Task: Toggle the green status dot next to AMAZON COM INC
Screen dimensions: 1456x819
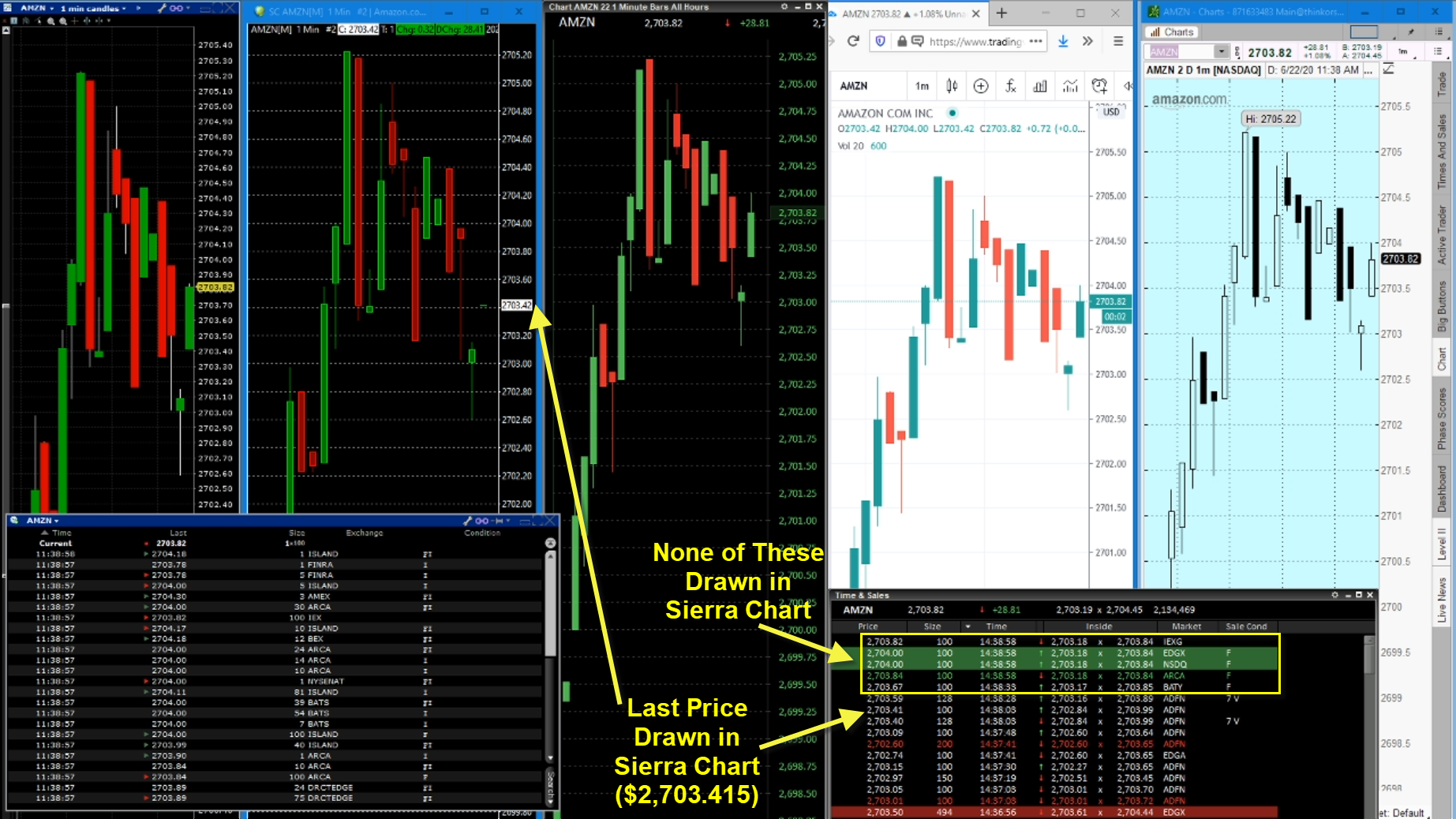Action: click(x=953, y=113)
